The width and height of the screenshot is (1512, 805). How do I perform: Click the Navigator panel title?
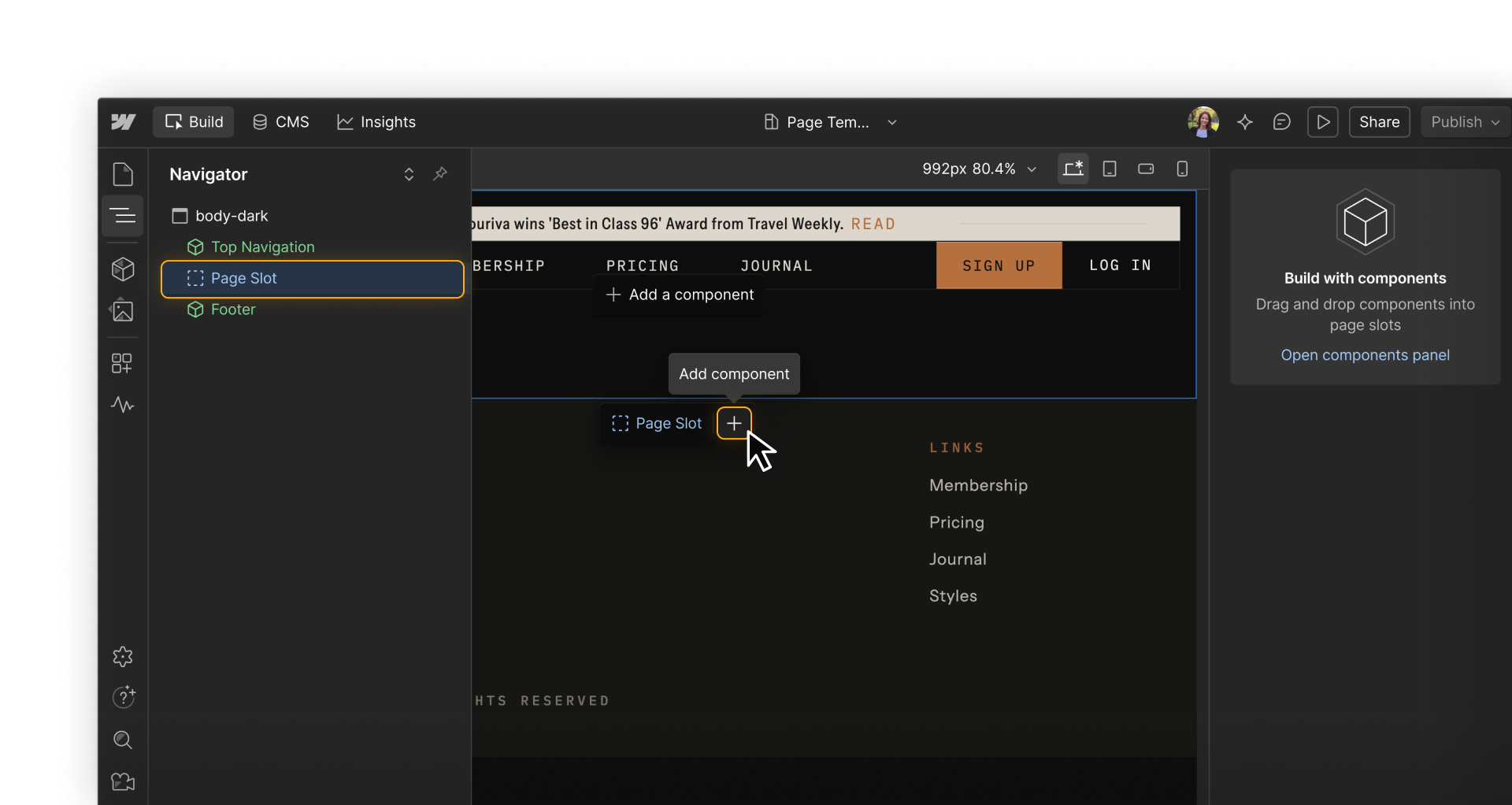coord(208,175)
